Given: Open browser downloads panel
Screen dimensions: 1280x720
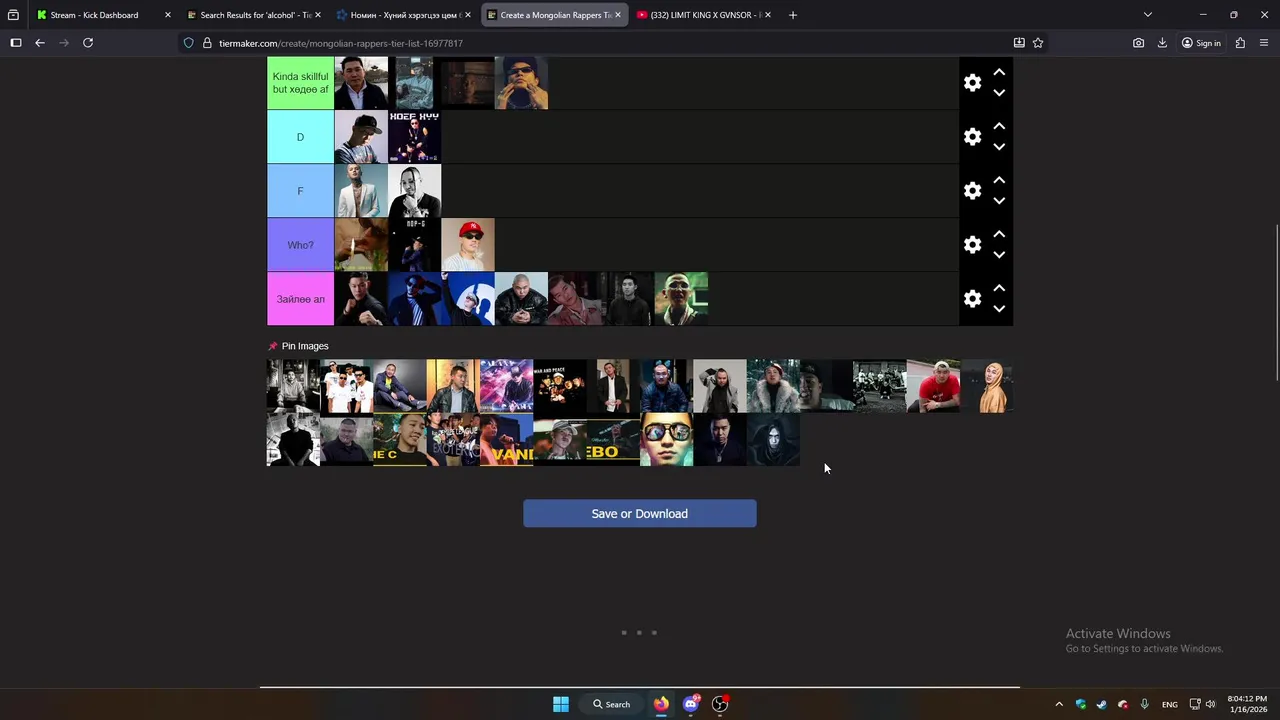Looking at the screenshot, I should coord(1162,43).
